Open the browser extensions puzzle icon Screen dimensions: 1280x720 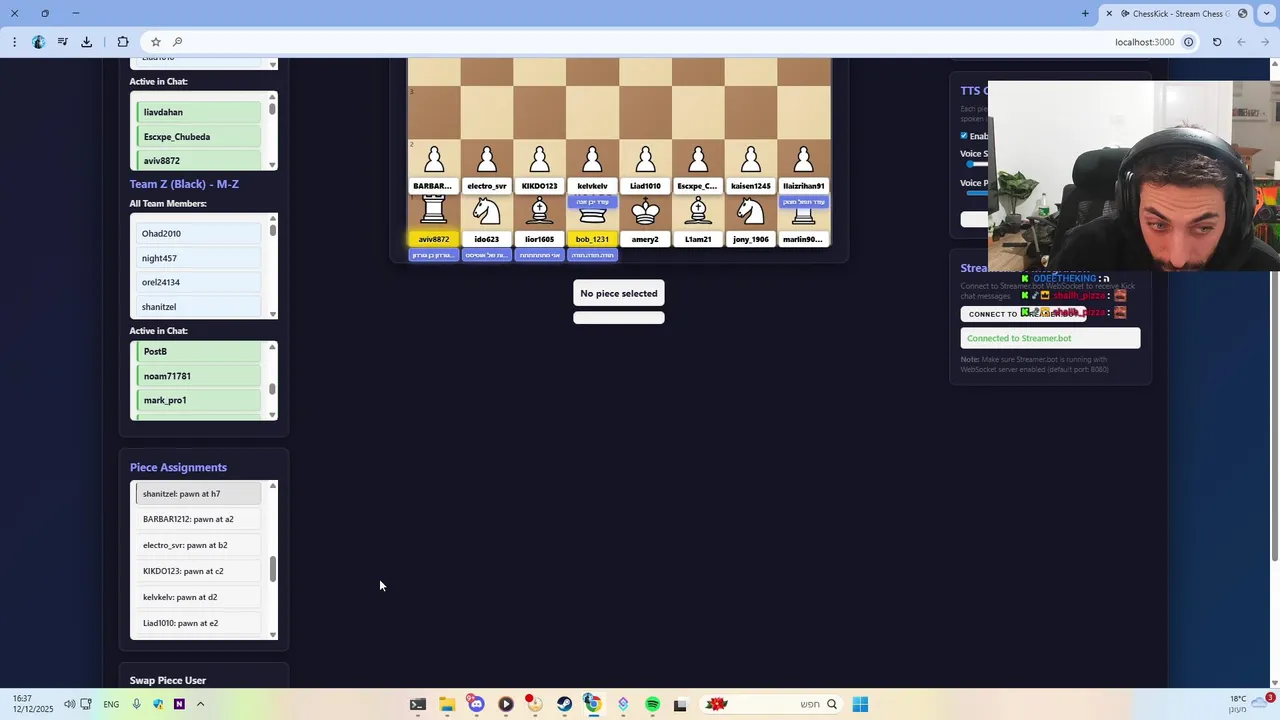click(x=123, y=42)
